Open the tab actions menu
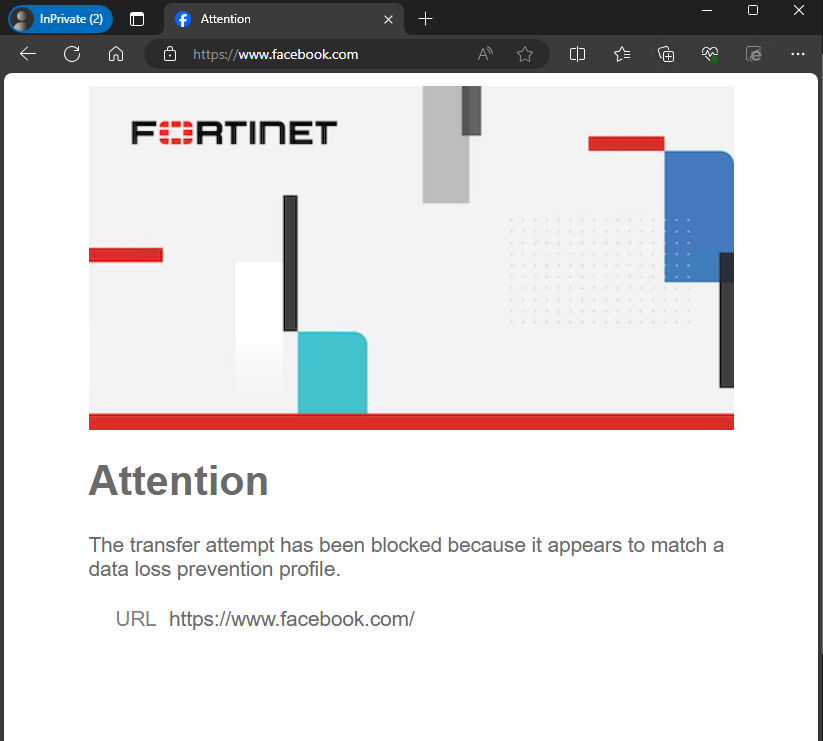Image resolution: width=823 pixels, height=741 pixels. pyautogui.click(x=137, y=18)
